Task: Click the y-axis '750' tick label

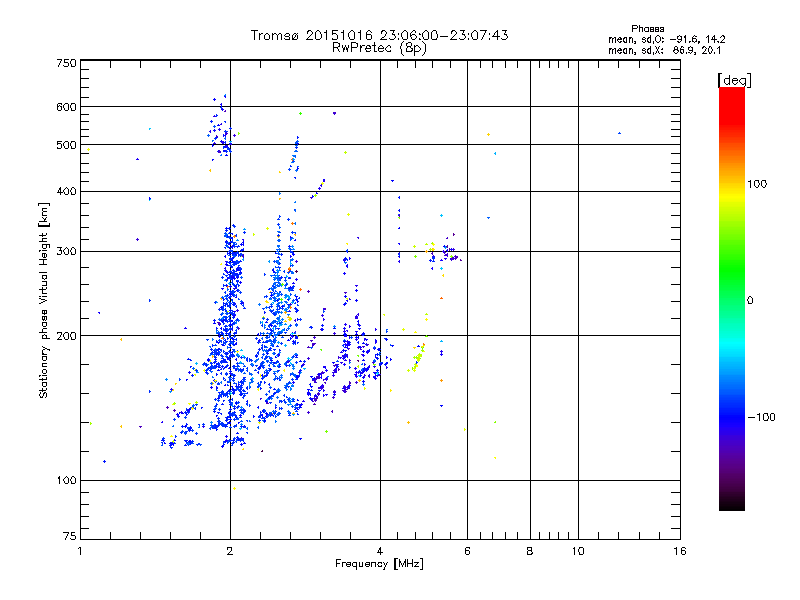Action: (x=66, y=63)
